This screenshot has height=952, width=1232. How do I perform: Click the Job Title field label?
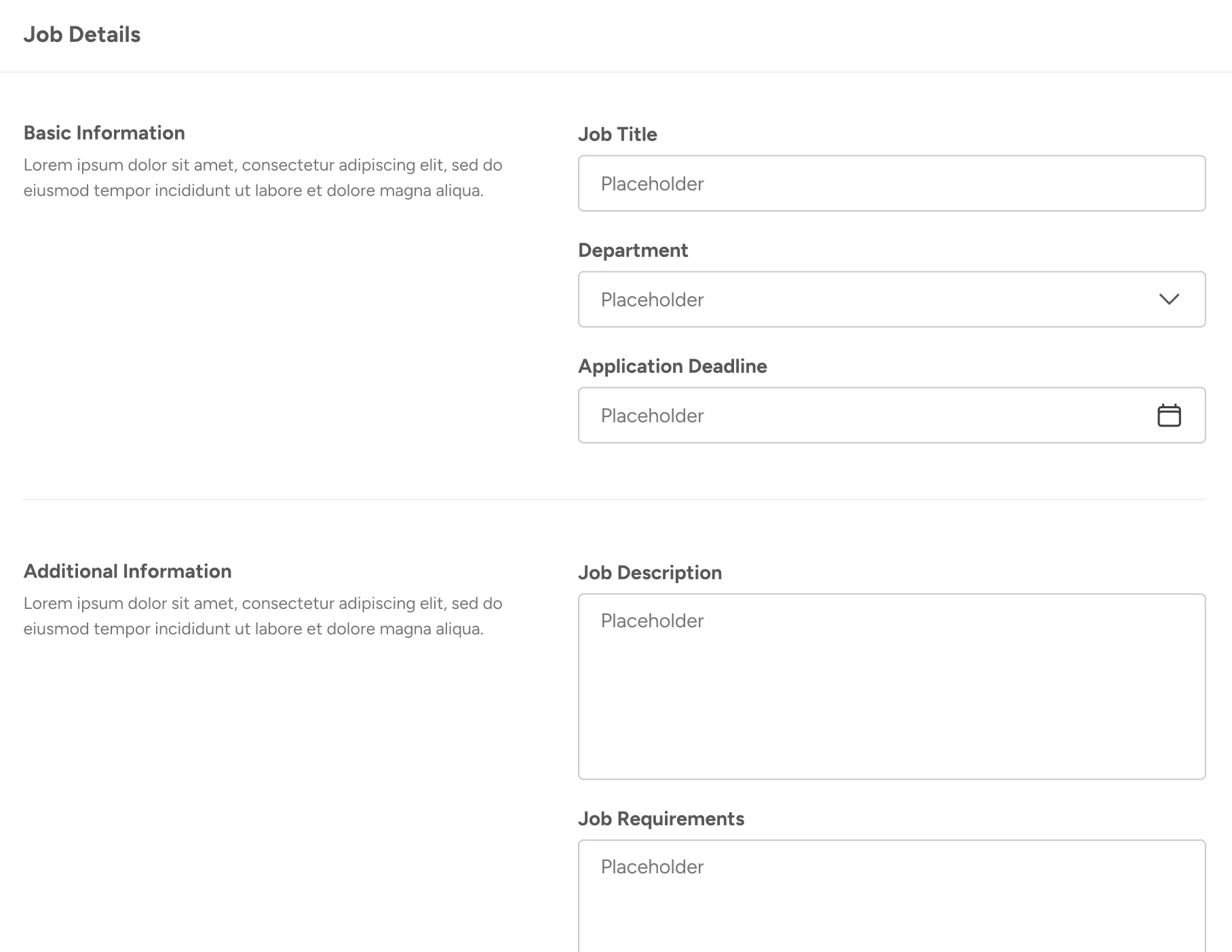point(617,134)
